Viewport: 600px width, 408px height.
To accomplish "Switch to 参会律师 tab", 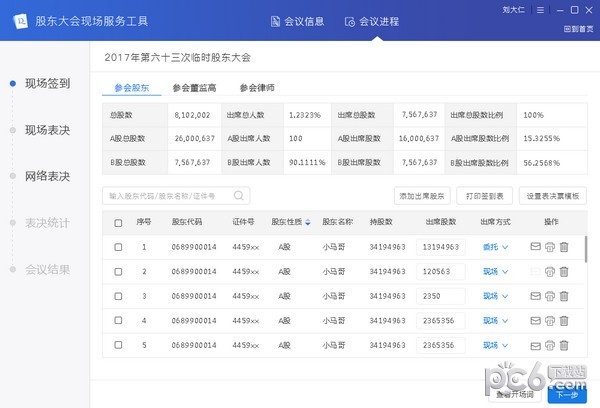I will click(257, 88).
